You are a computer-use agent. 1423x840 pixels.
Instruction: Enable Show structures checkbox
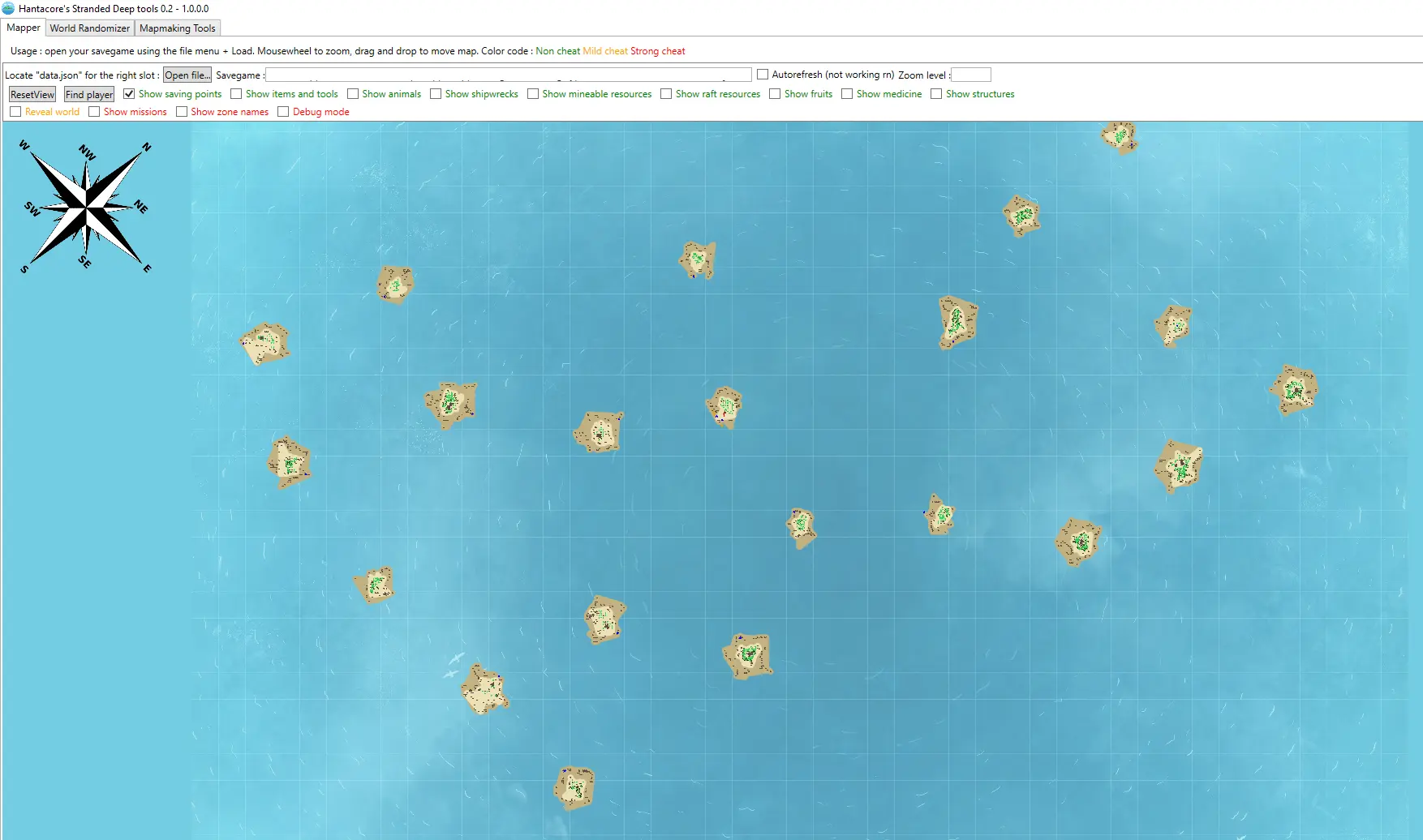click(936, 94)
